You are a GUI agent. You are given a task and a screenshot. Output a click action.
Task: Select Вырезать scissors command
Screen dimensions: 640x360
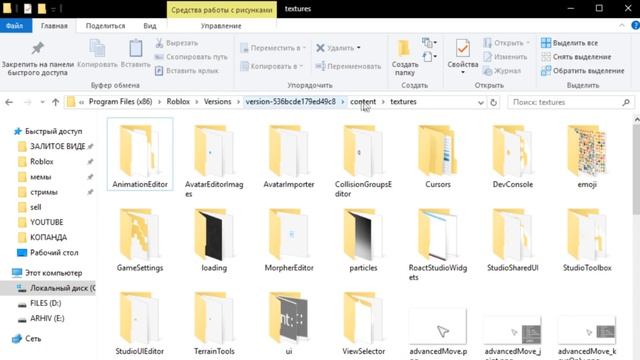[x=177, y=43]
